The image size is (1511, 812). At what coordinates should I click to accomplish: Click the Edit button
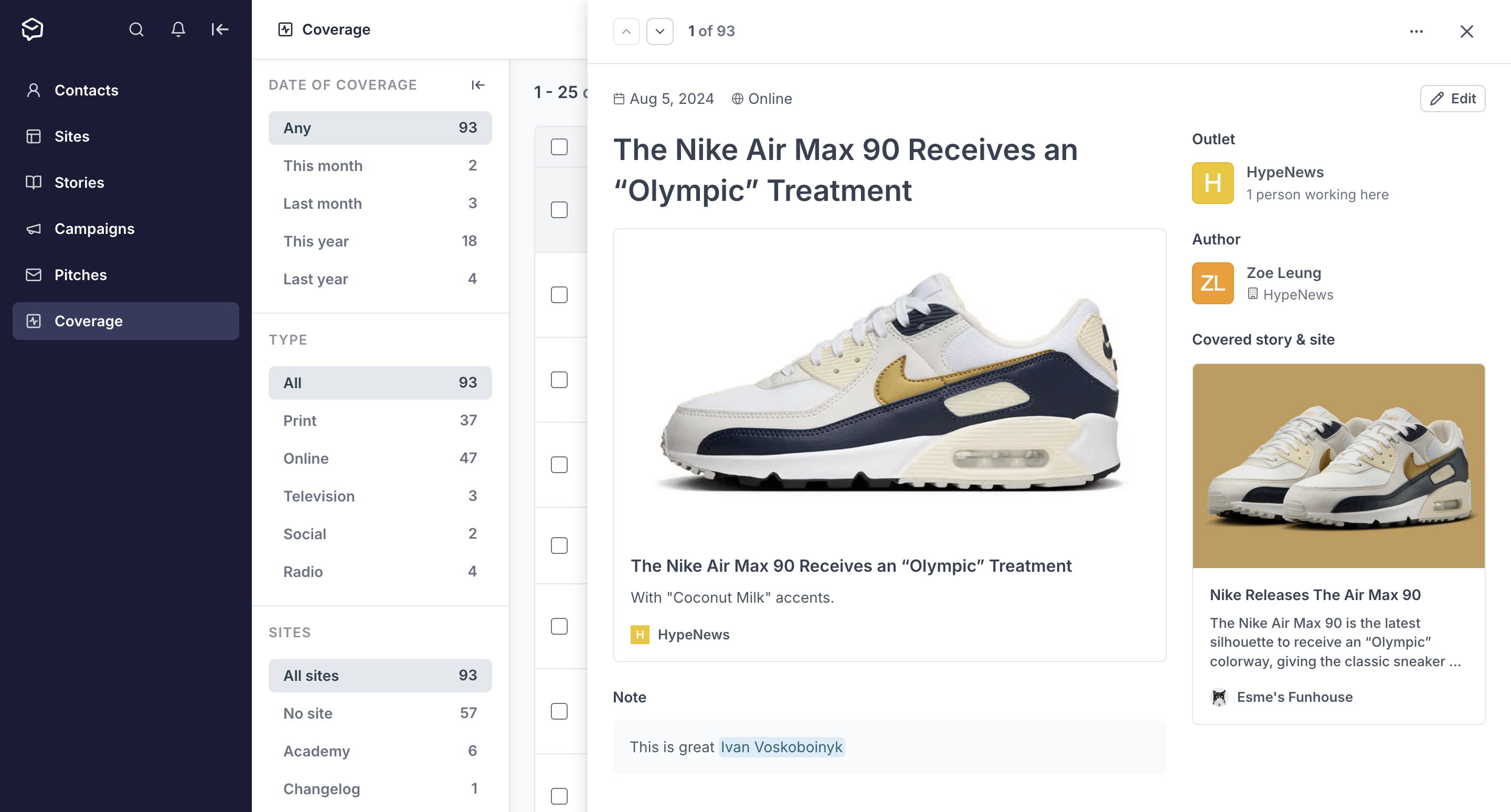pos(1452,99)
